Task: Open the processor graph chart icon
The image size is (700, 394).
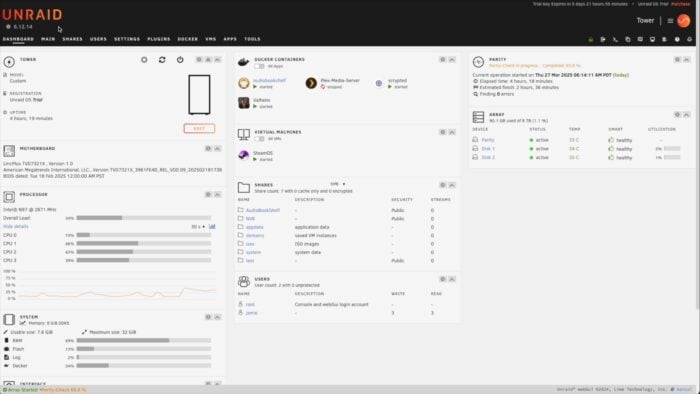Action: coord(212,227)
